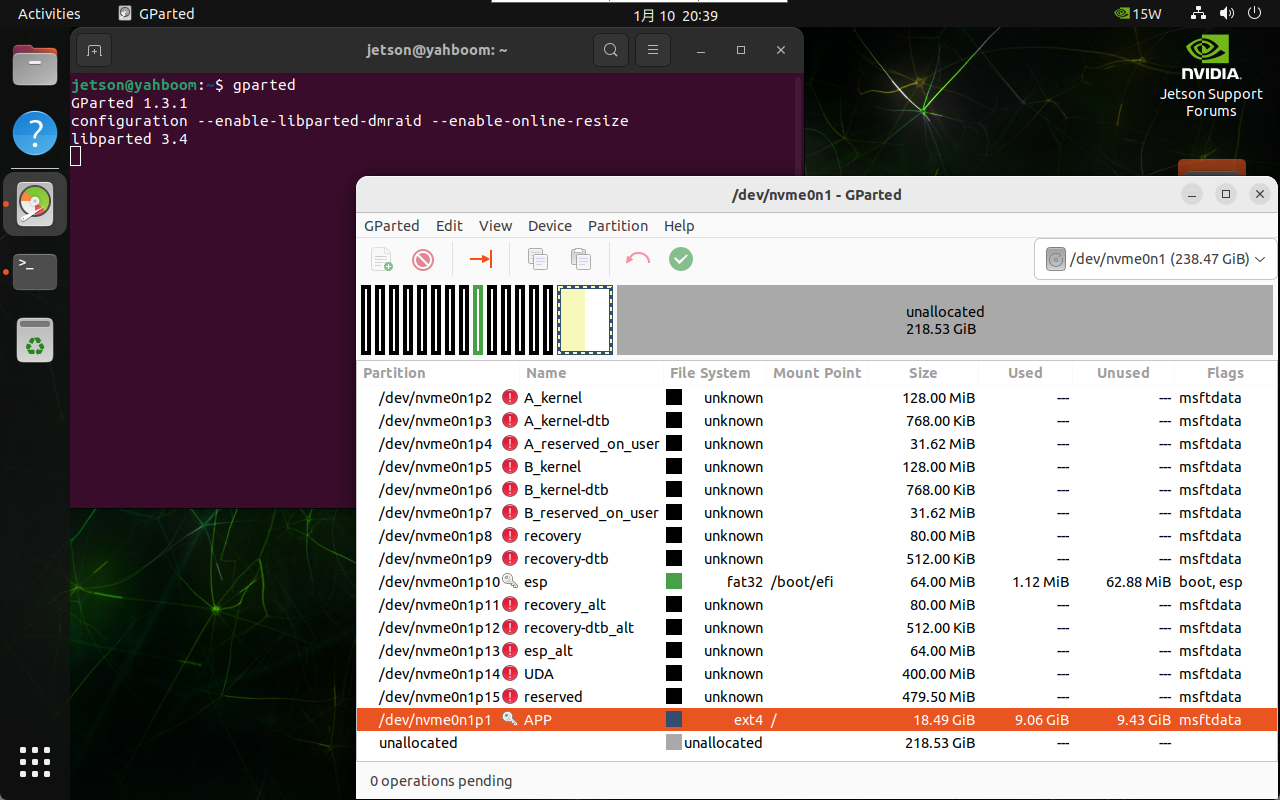The height and width of the screenshot is (800, 1280).
Task: Click the green Apply All Operations checkmark
Action: pos(681,260)
